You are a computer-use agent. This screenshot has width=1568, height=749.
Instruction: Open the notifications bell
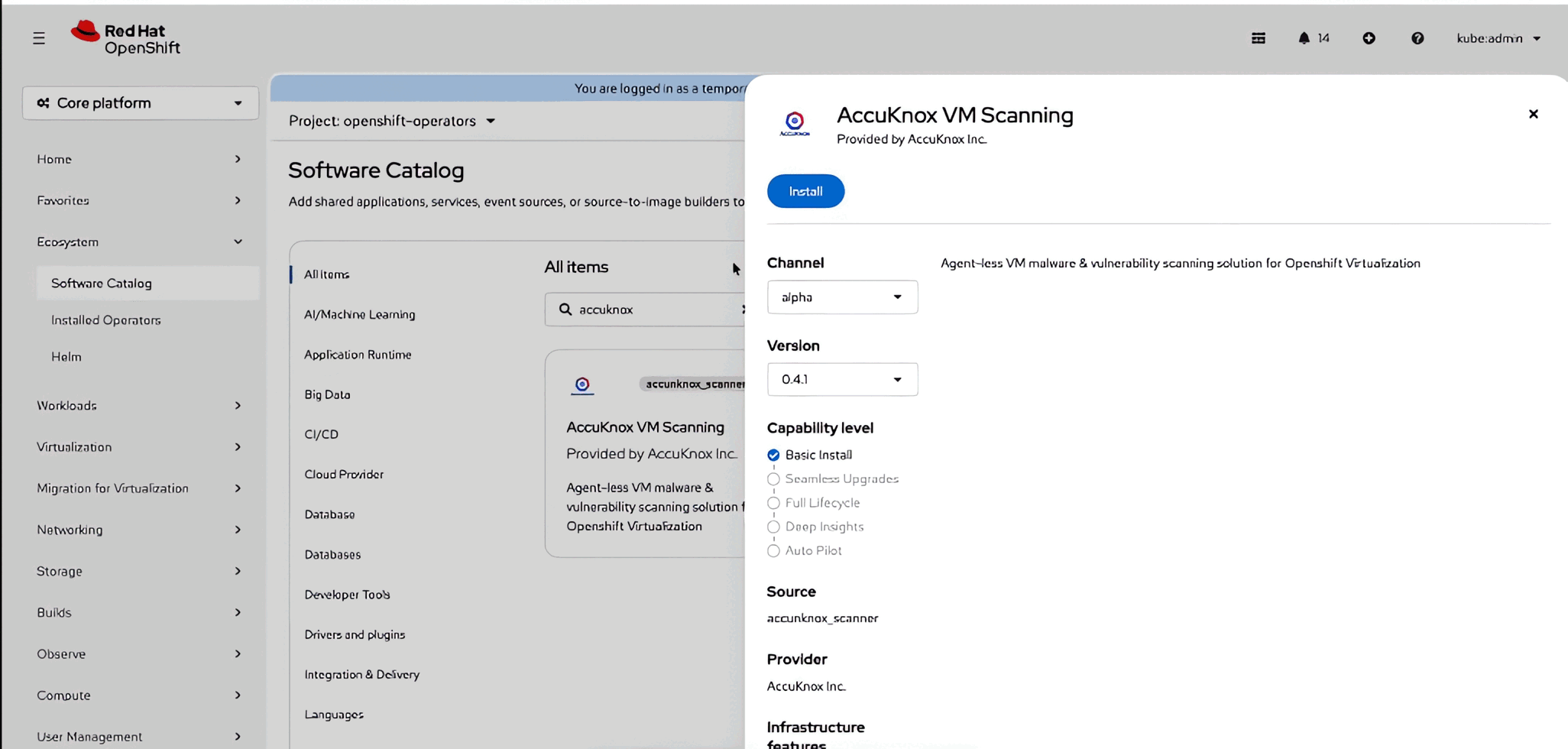click(1304, 38)
